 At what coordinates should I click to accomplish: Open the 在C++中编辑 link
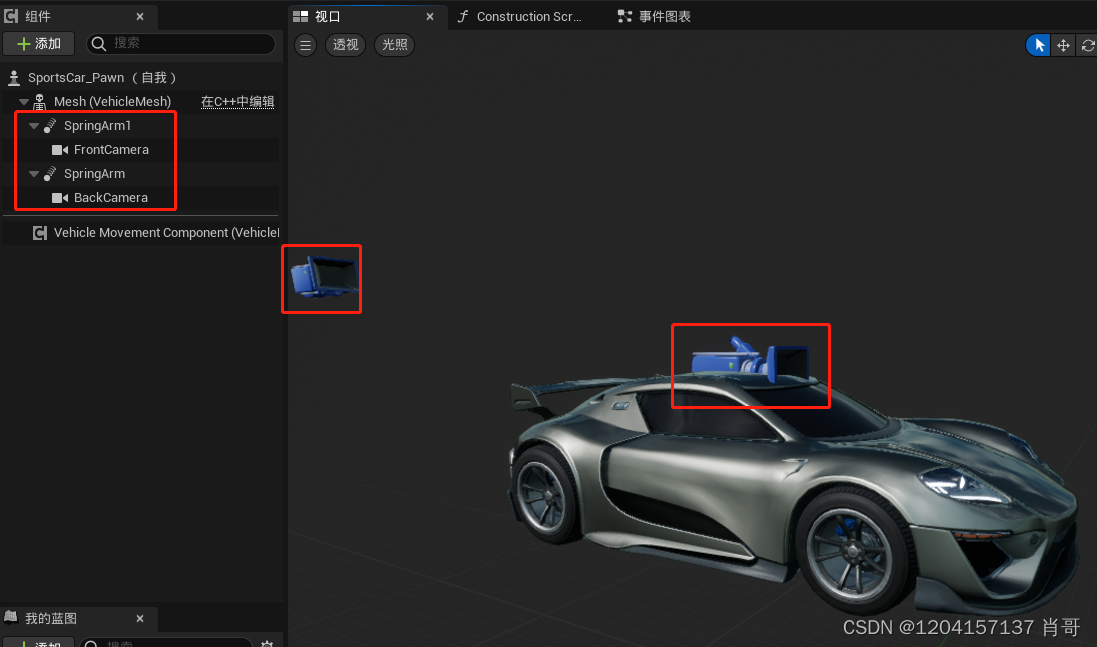(237, 101)
